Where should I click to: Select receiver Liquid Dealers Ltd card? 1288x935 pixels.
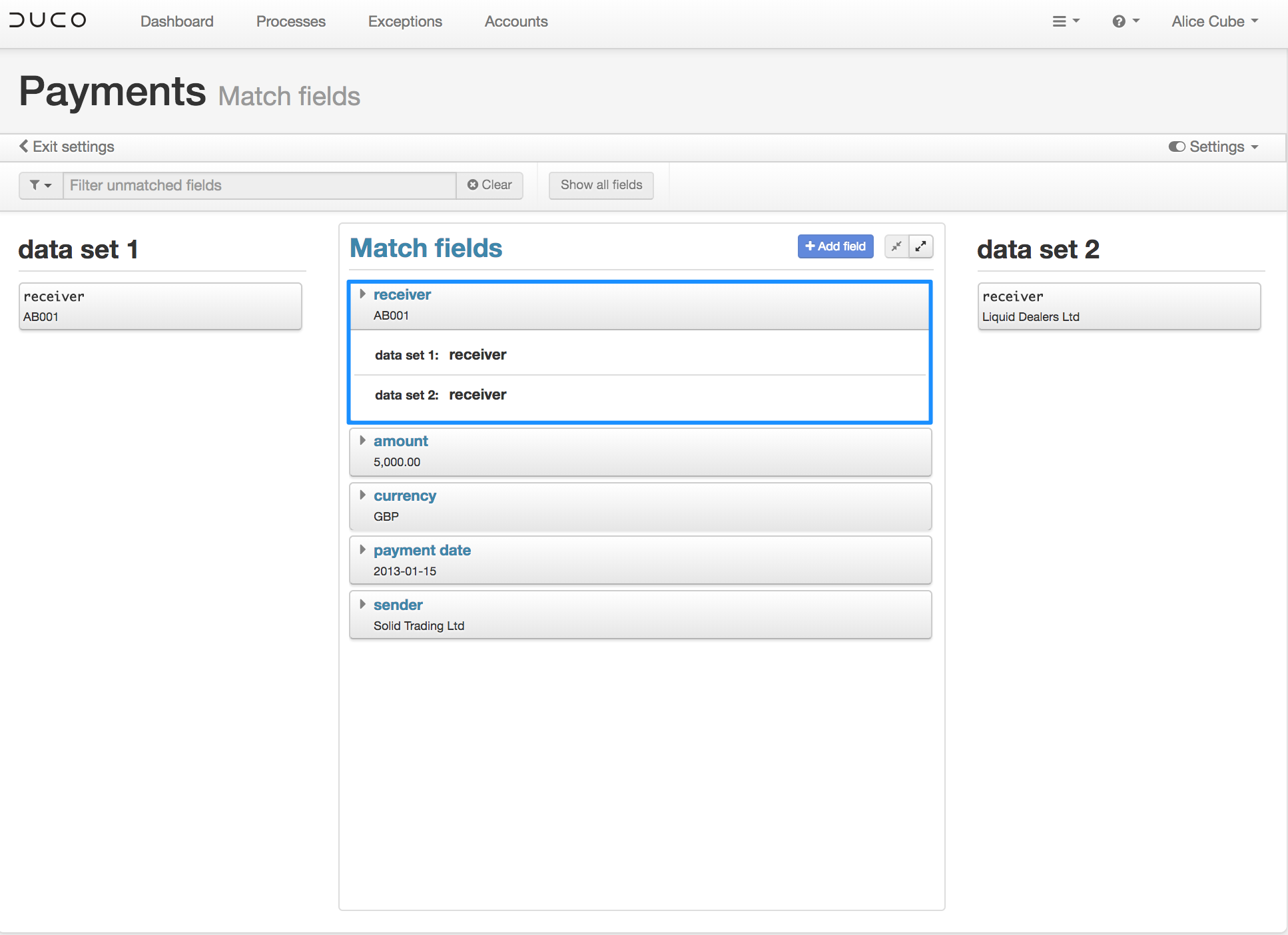click(1119, 306)
